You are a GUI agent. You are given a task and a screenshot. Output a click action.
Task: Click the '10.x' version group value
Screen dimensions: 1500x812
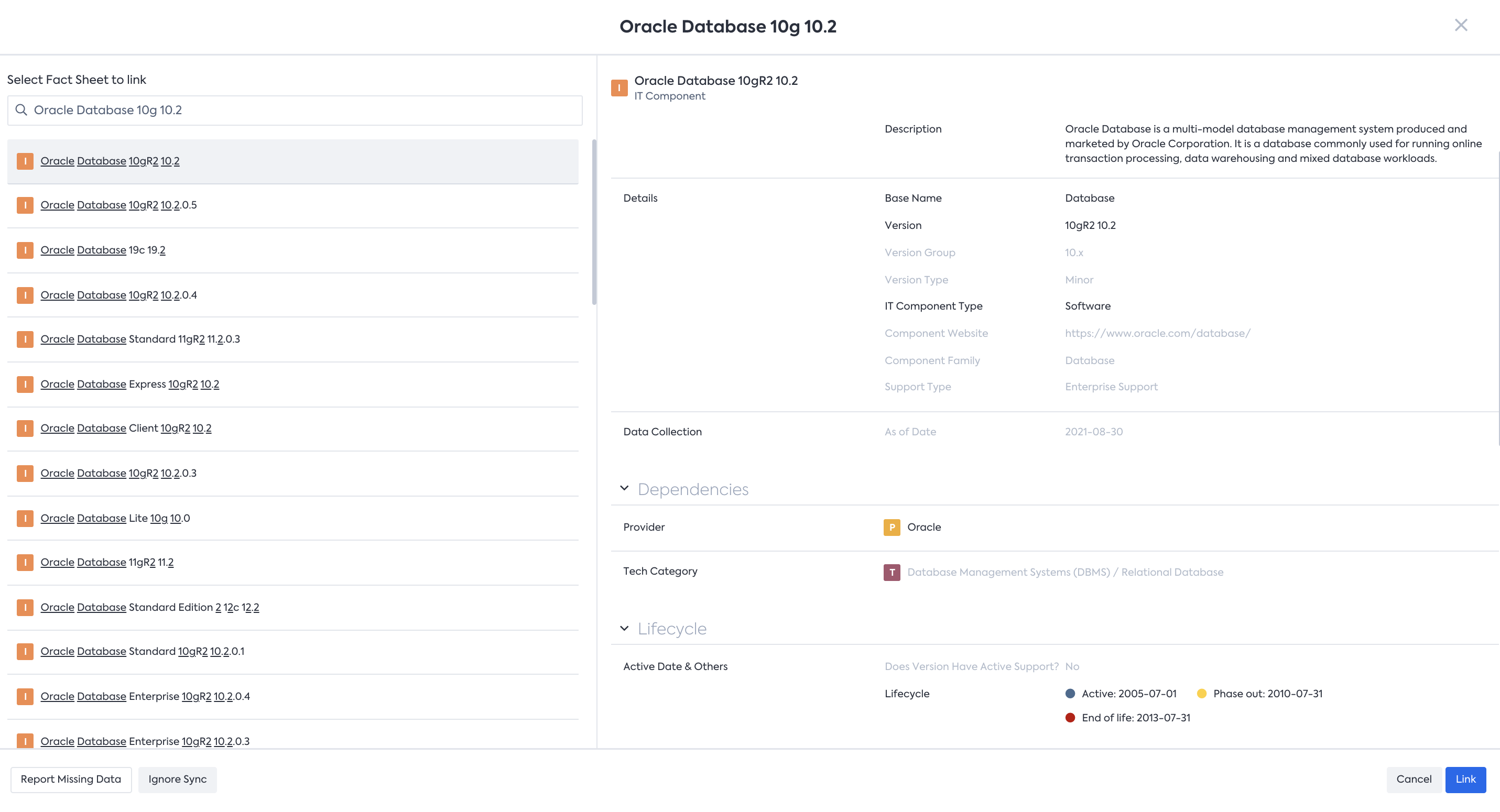point(1074,253)
